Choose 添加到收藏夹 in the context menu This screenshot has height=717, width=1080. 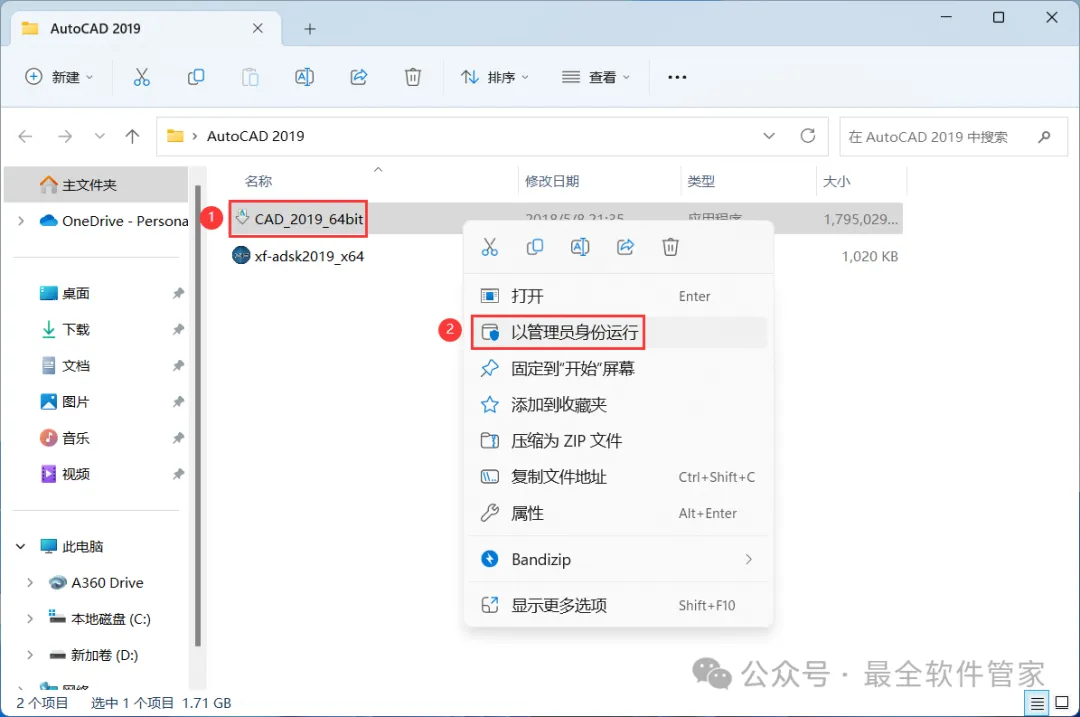tap(619, 405)
